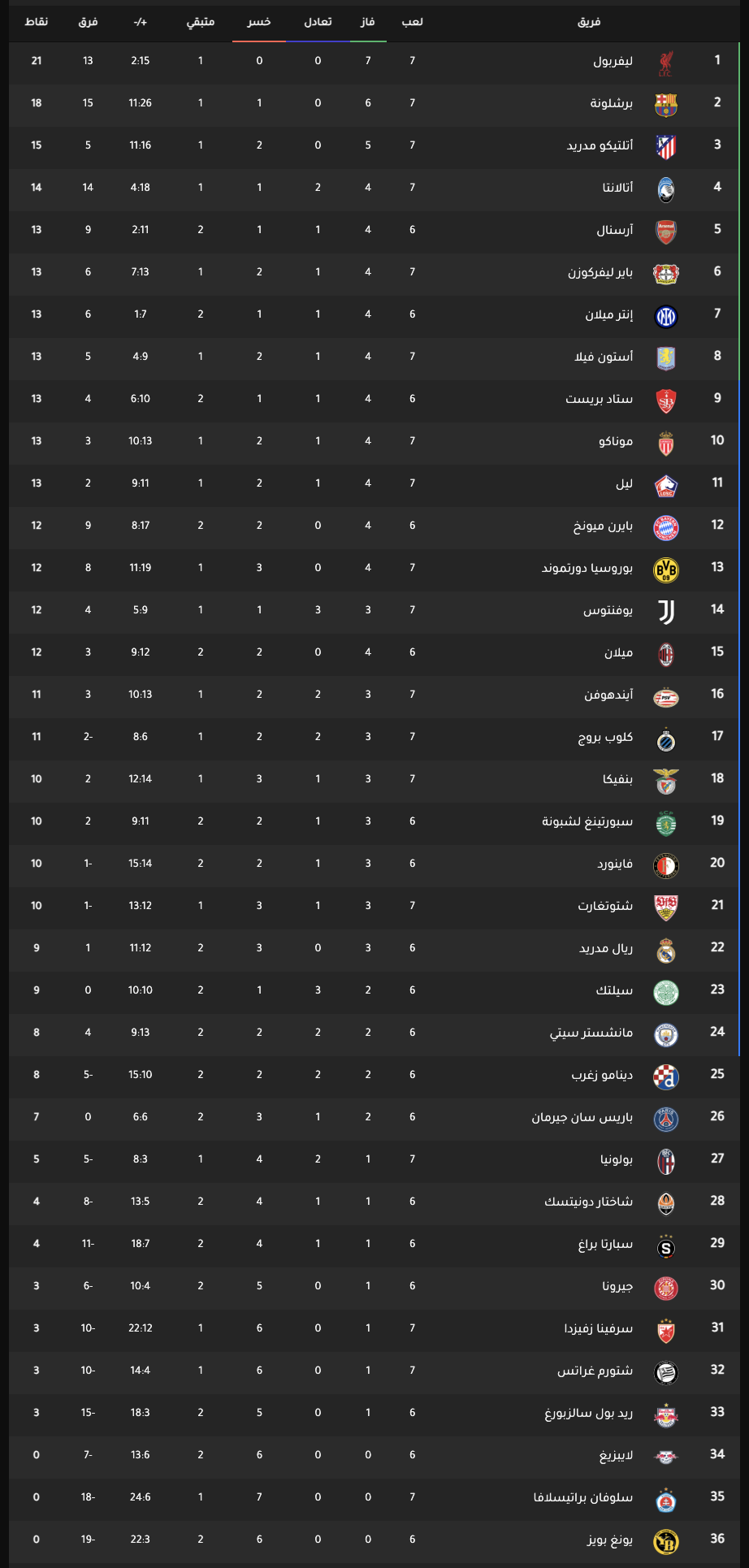Click the خسر losses column header
The image size is (749, 1568).
(259, 22)
